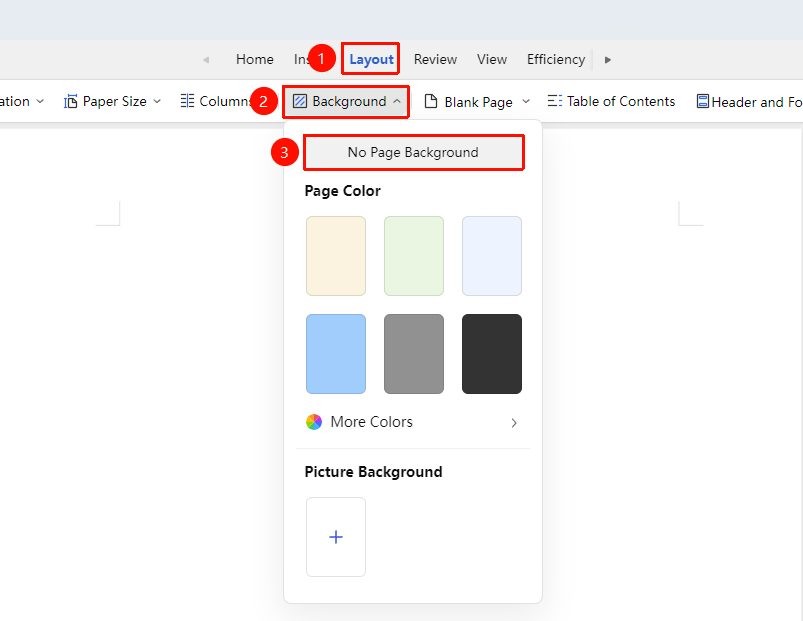The width and height of the screenshot is (803, 621).
Task: Click the Blank Page icon
Action: click(431, 101)
